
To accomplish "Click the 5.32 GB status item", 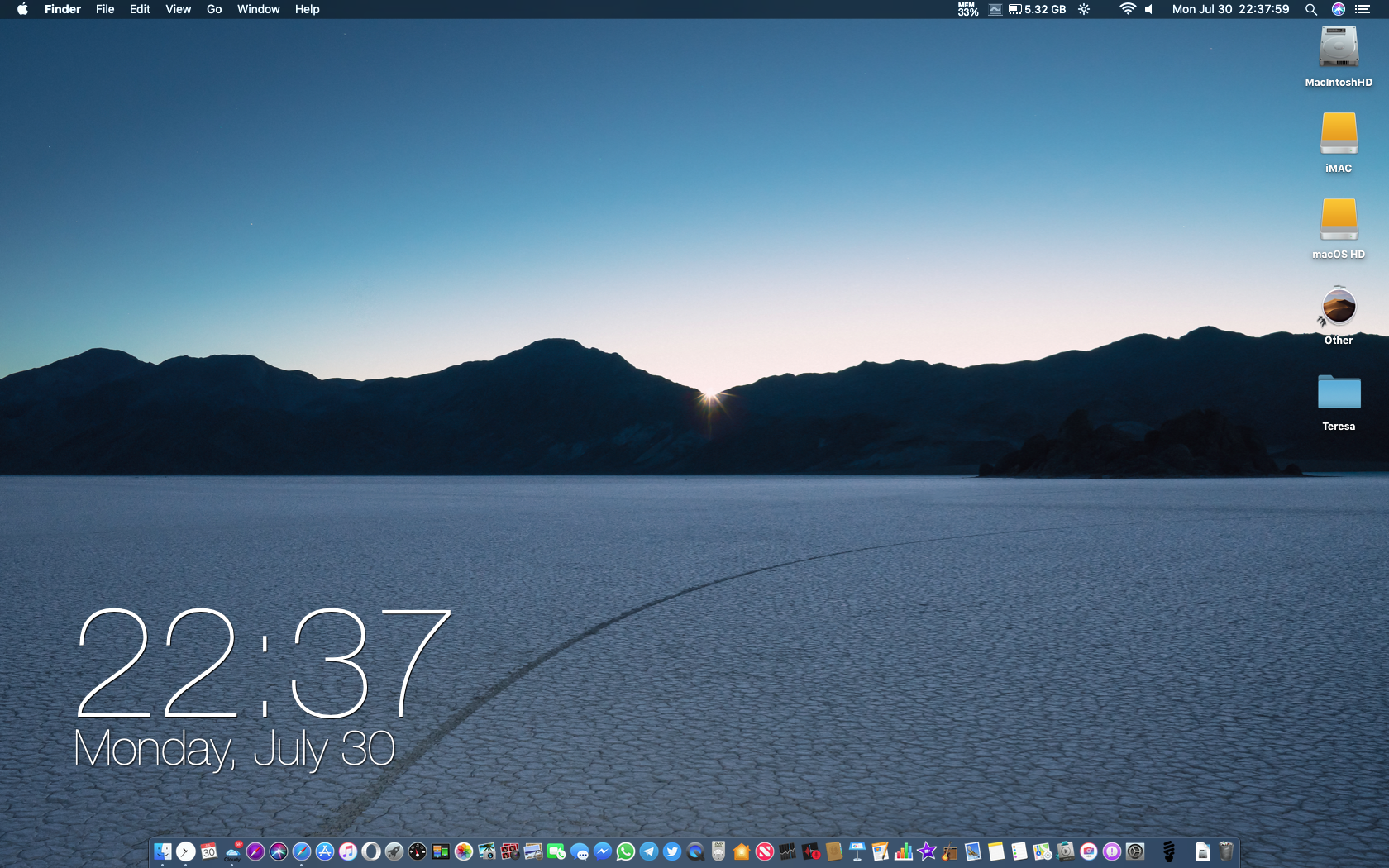I will pos(1038,9).
